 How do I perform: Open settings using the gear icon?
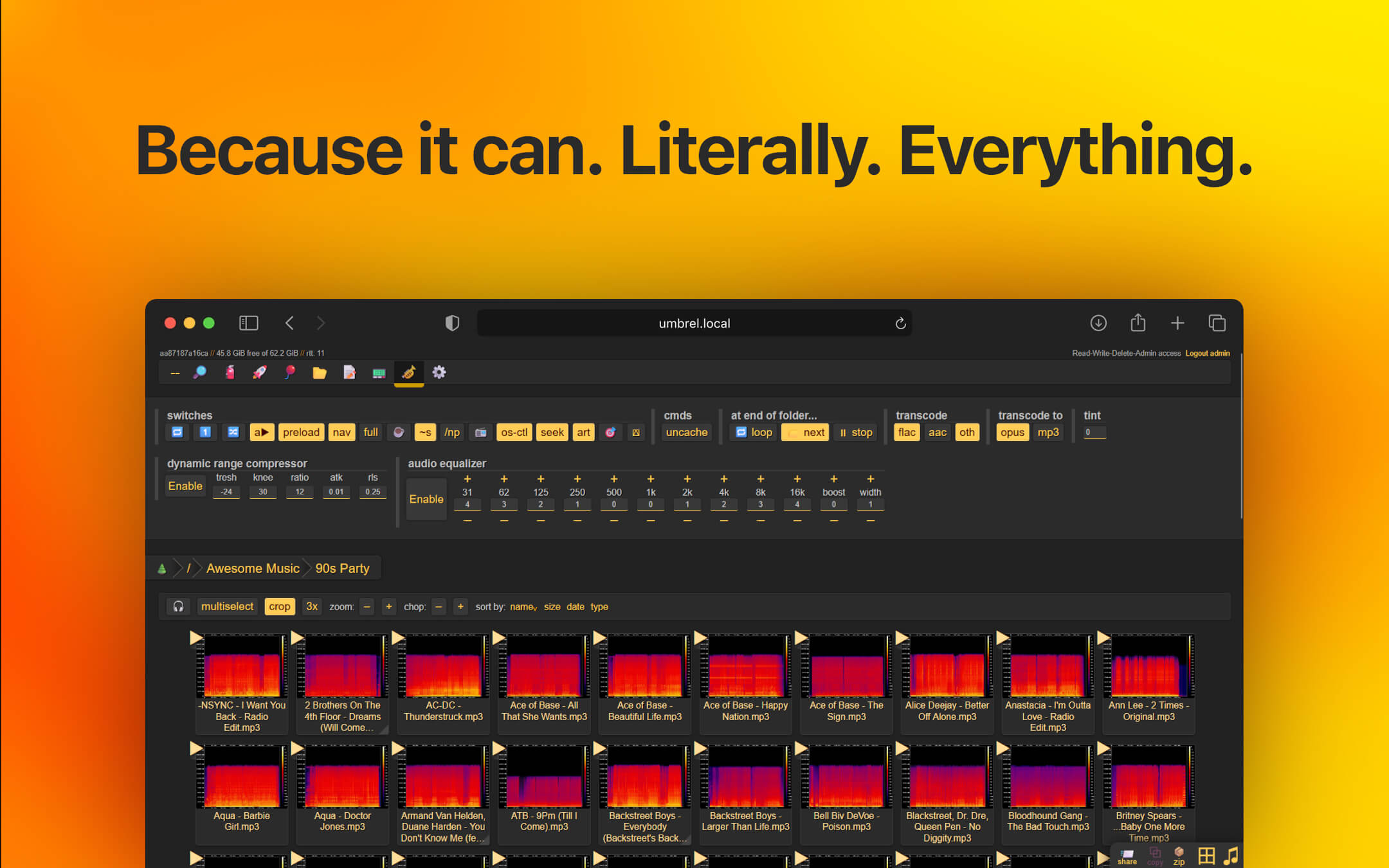(x=439, y=372)
